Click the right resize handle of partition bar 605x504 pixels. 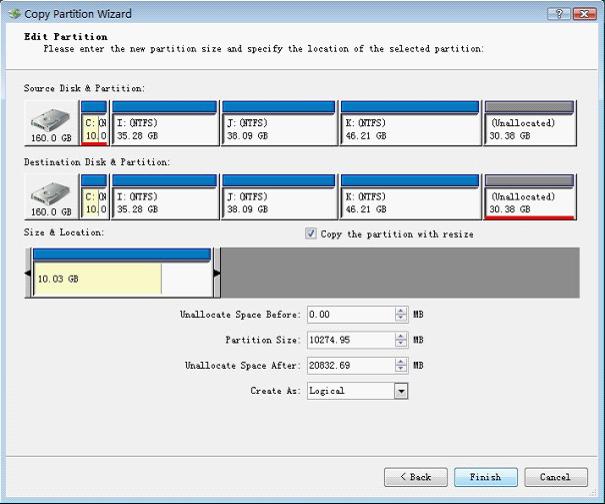(216, 272)
